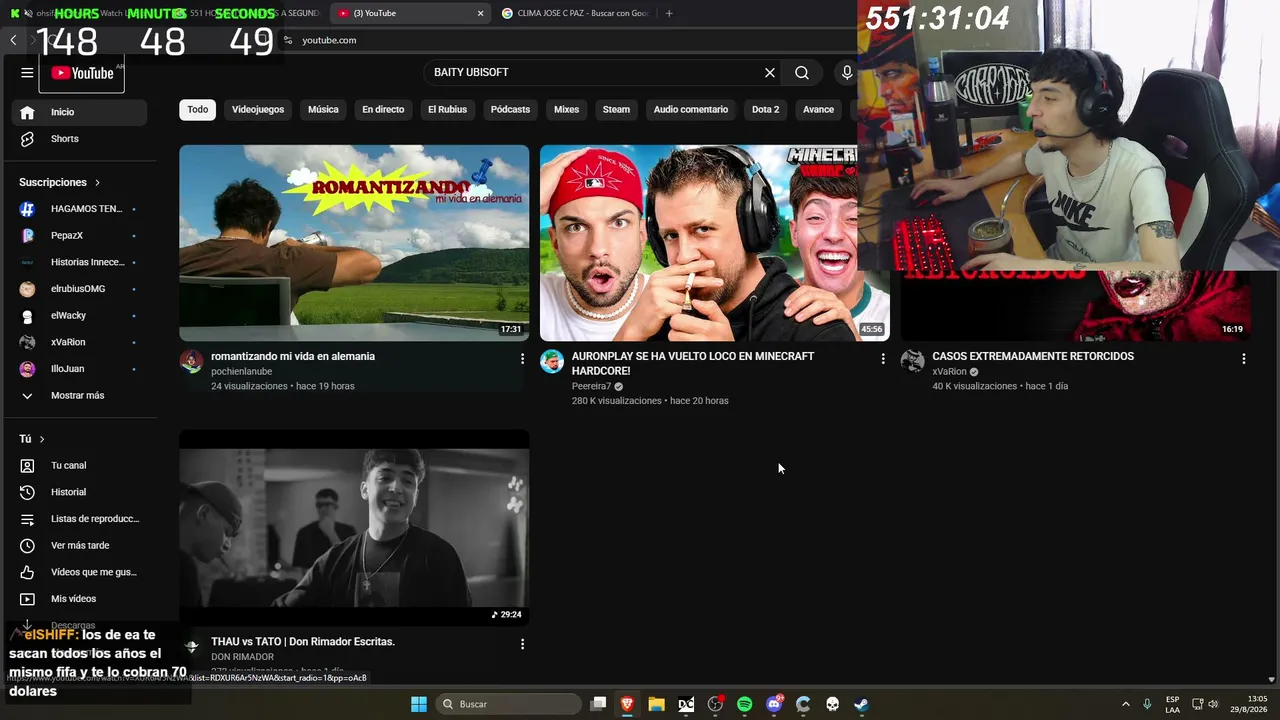Open Tu canal in the sidebar

[x=79, y=466]
